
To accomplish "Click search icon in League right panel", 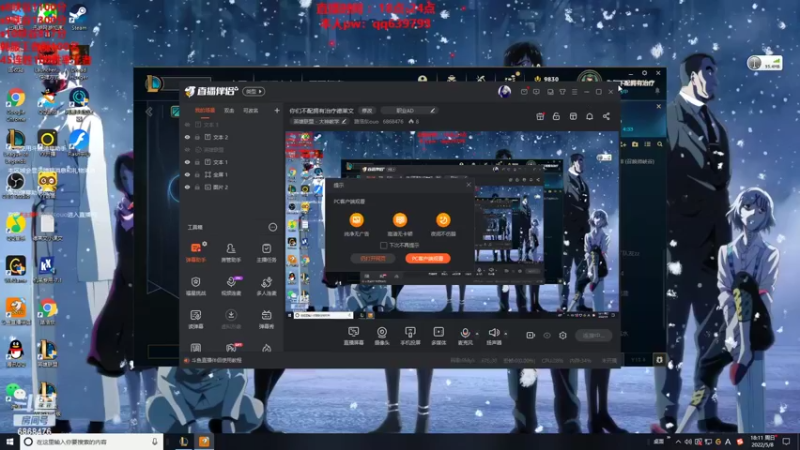I will point(660,144).
